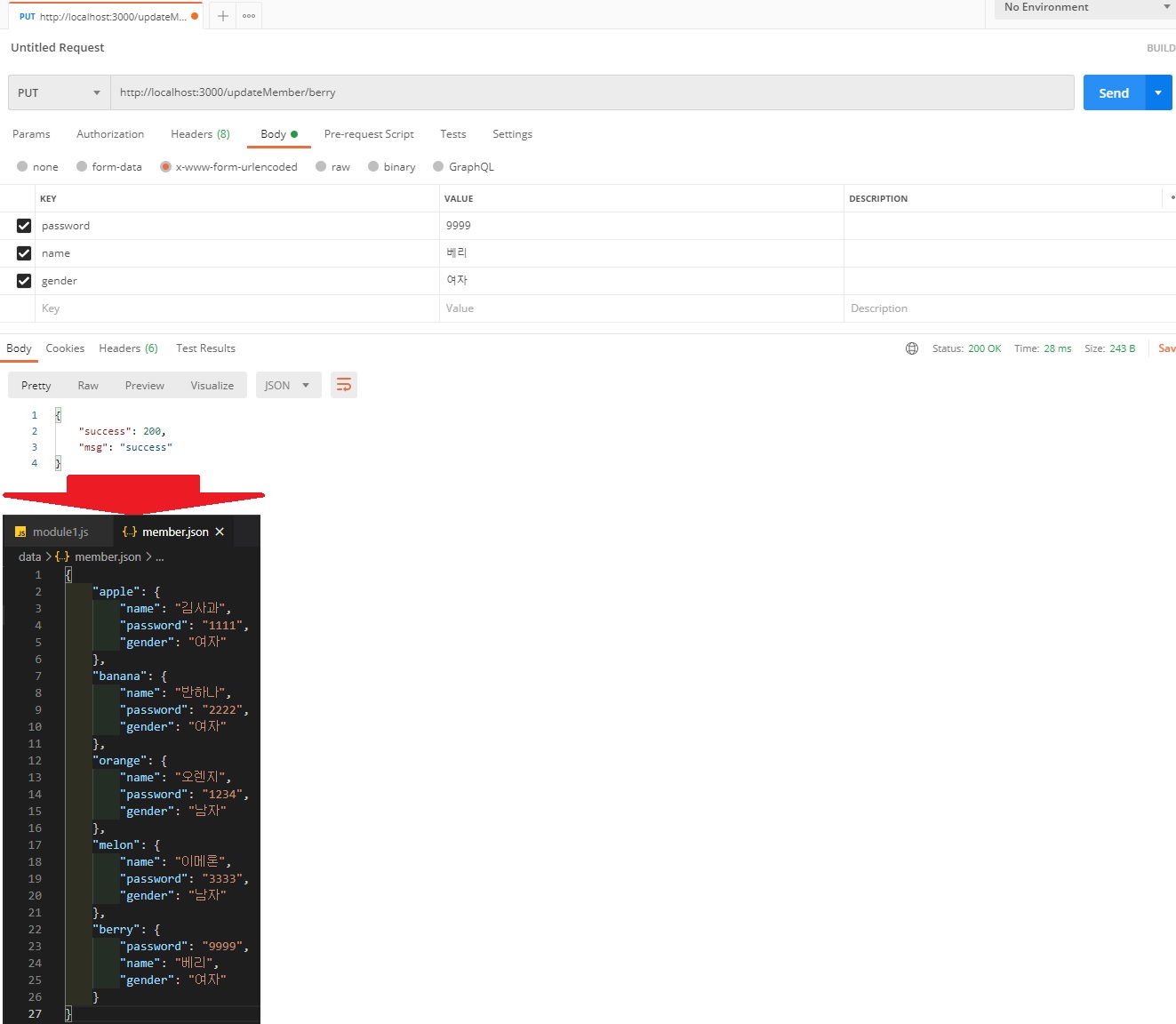The width and height of the screenshot is (1176, 1024).
Task: Click the empty Value placeholder field
Action: point(641,308)
